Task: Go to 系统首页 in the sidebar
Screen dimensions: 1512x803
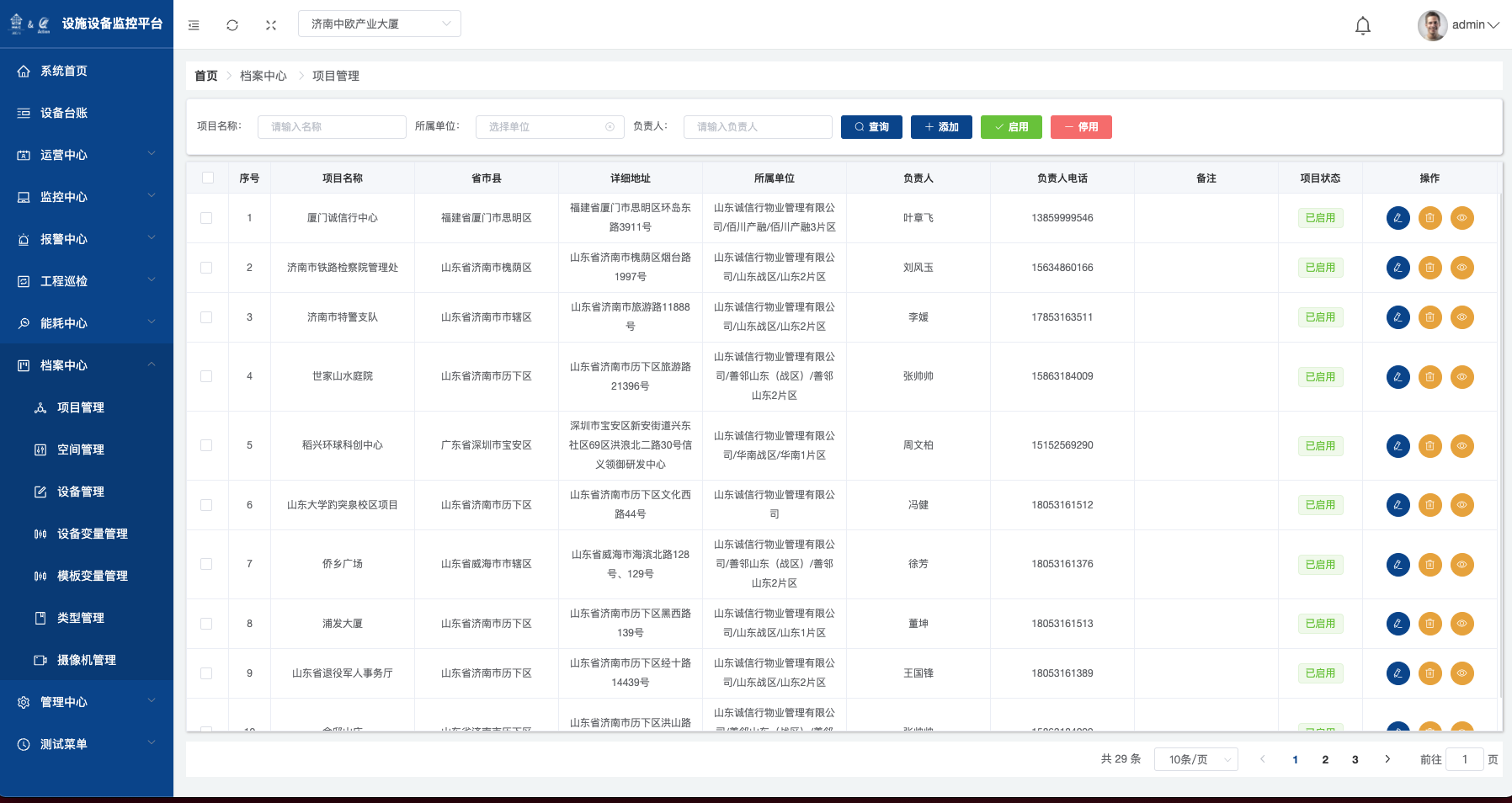Action: point(64,71)
